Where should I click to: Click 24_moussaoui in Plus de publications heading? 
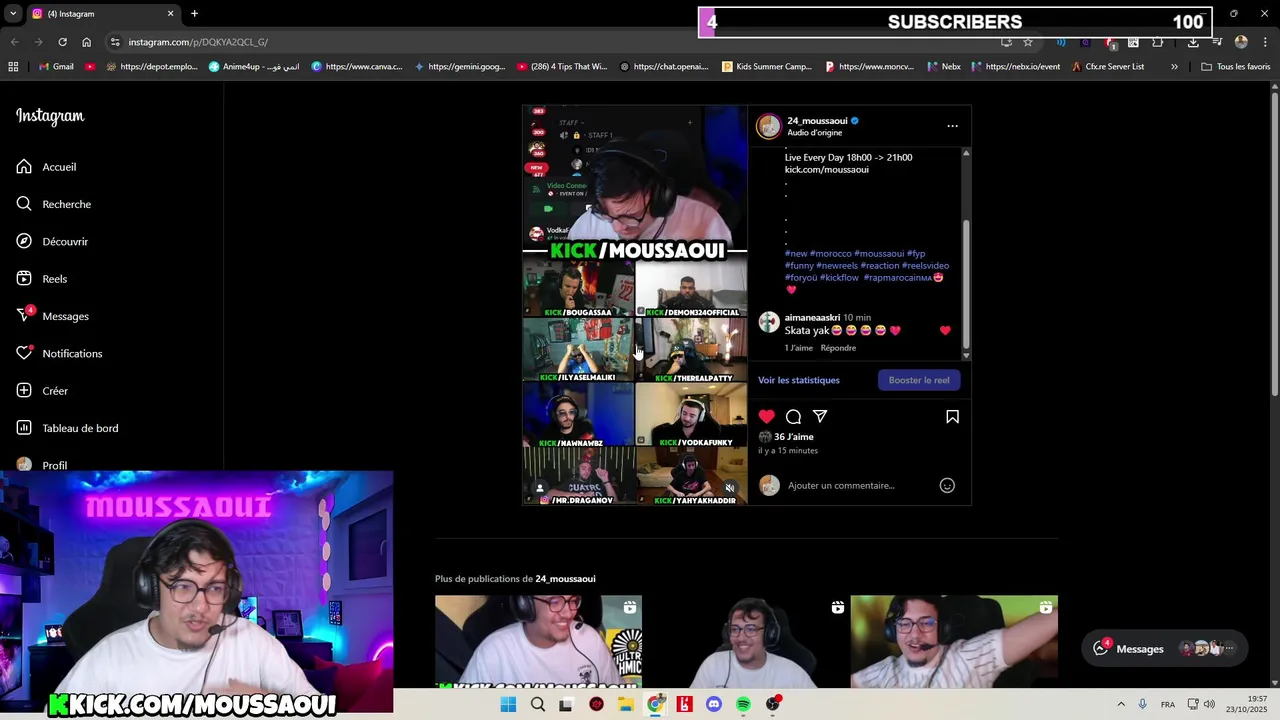(565, 579)
